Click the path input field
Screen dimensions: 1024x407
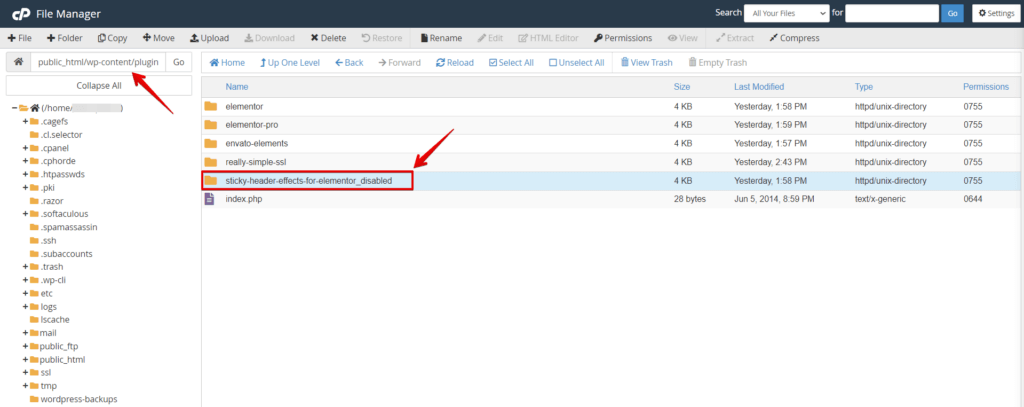(98, 62)
